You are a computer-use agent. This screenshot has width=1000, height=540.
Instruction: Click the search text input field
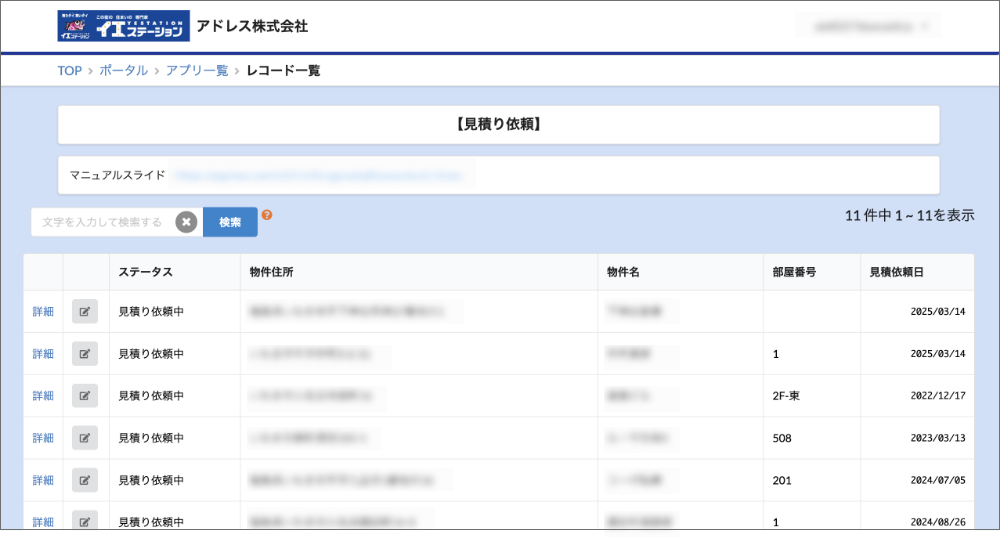coord(103,222)
